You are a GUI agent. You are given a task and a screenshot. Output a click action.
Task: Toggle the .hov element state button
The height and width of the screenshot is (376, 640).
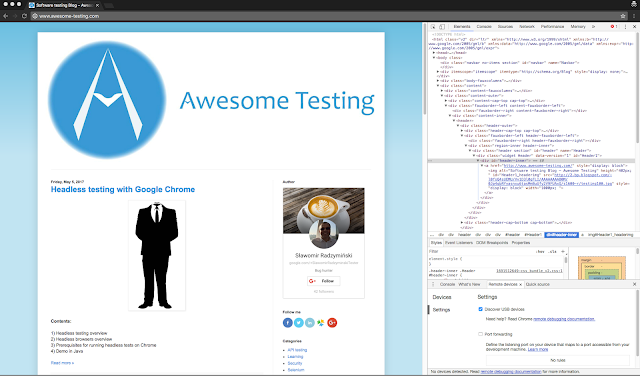[540, 251]
